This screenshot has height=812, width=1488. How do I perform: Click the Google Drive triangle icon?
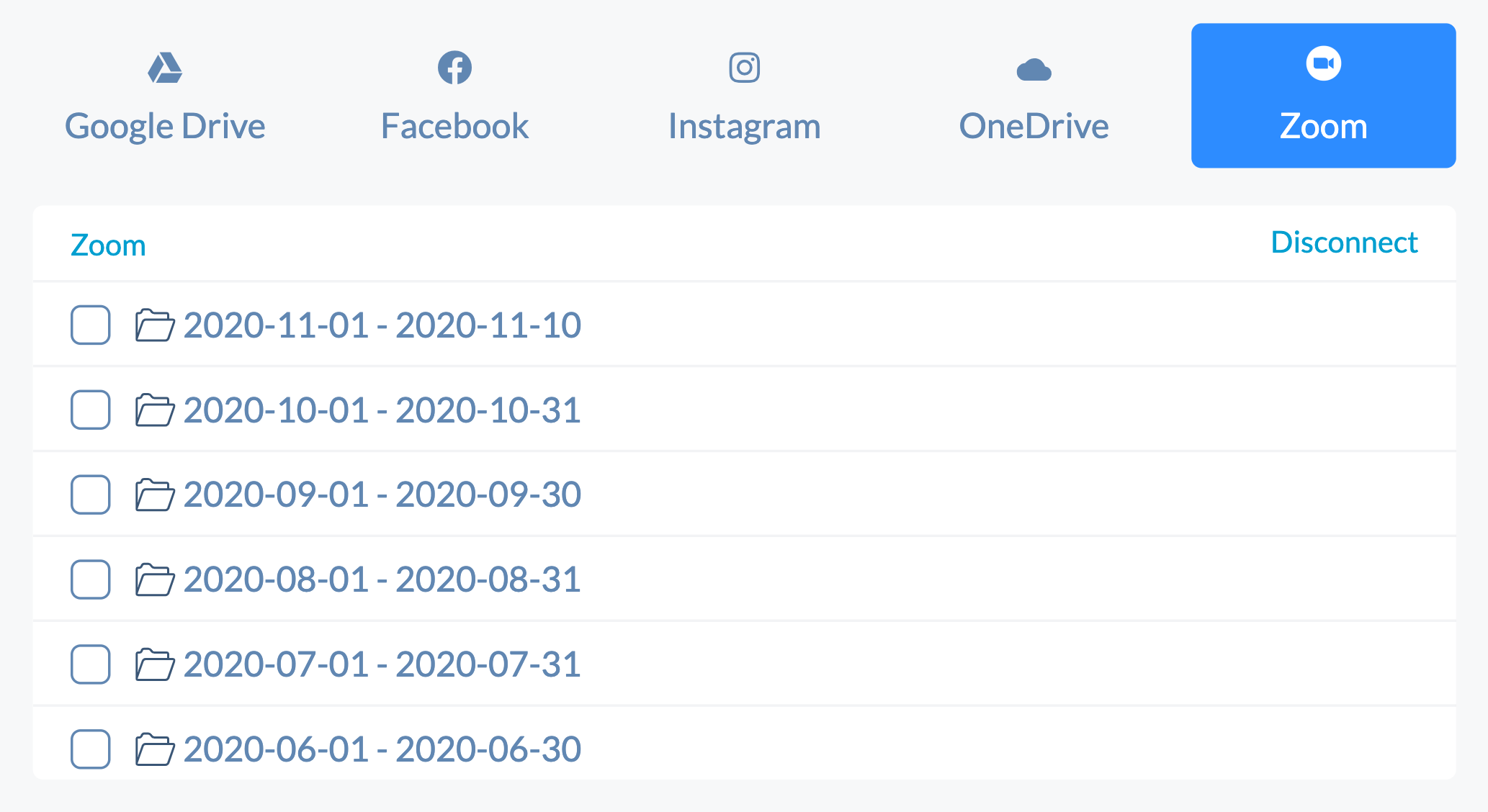point(165,68)
